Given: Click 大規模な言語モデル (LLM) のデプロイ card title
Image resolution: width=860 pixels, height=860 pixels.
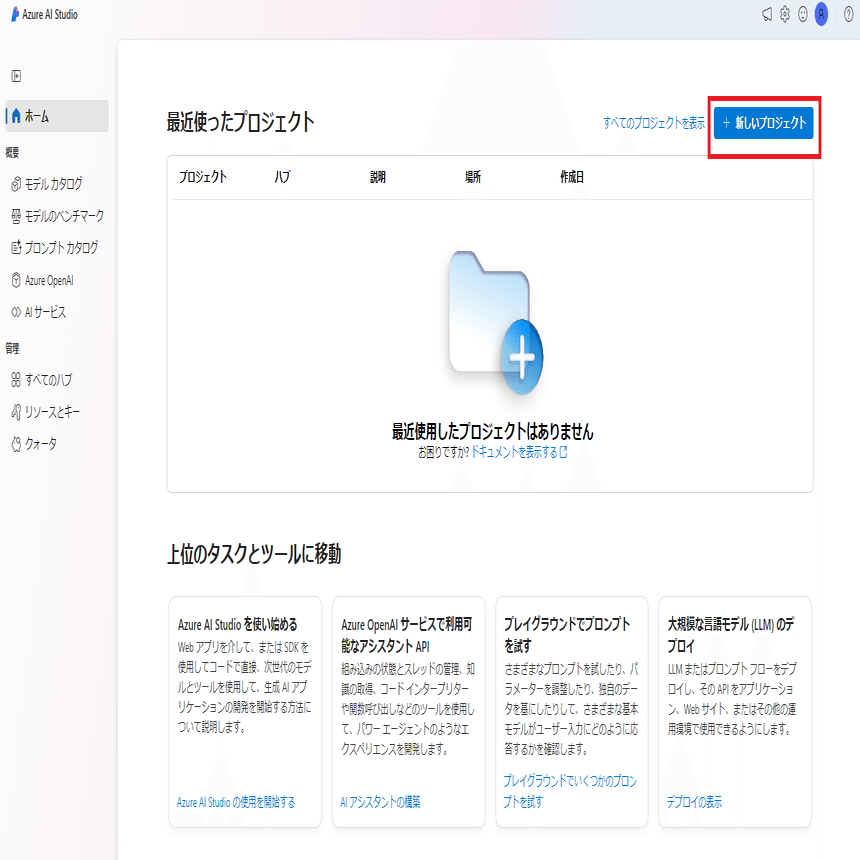Looking at the screenshot, I should (731, 635).
